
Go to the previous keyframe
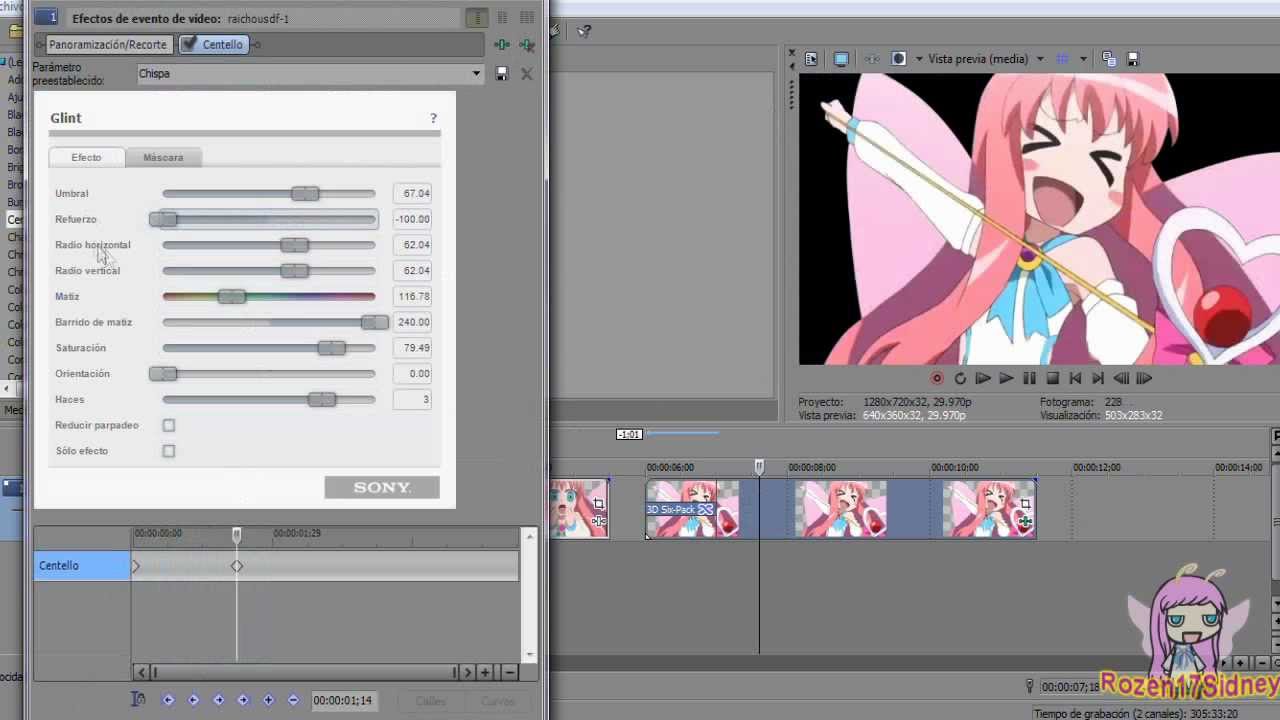click(x=193, y=700)
